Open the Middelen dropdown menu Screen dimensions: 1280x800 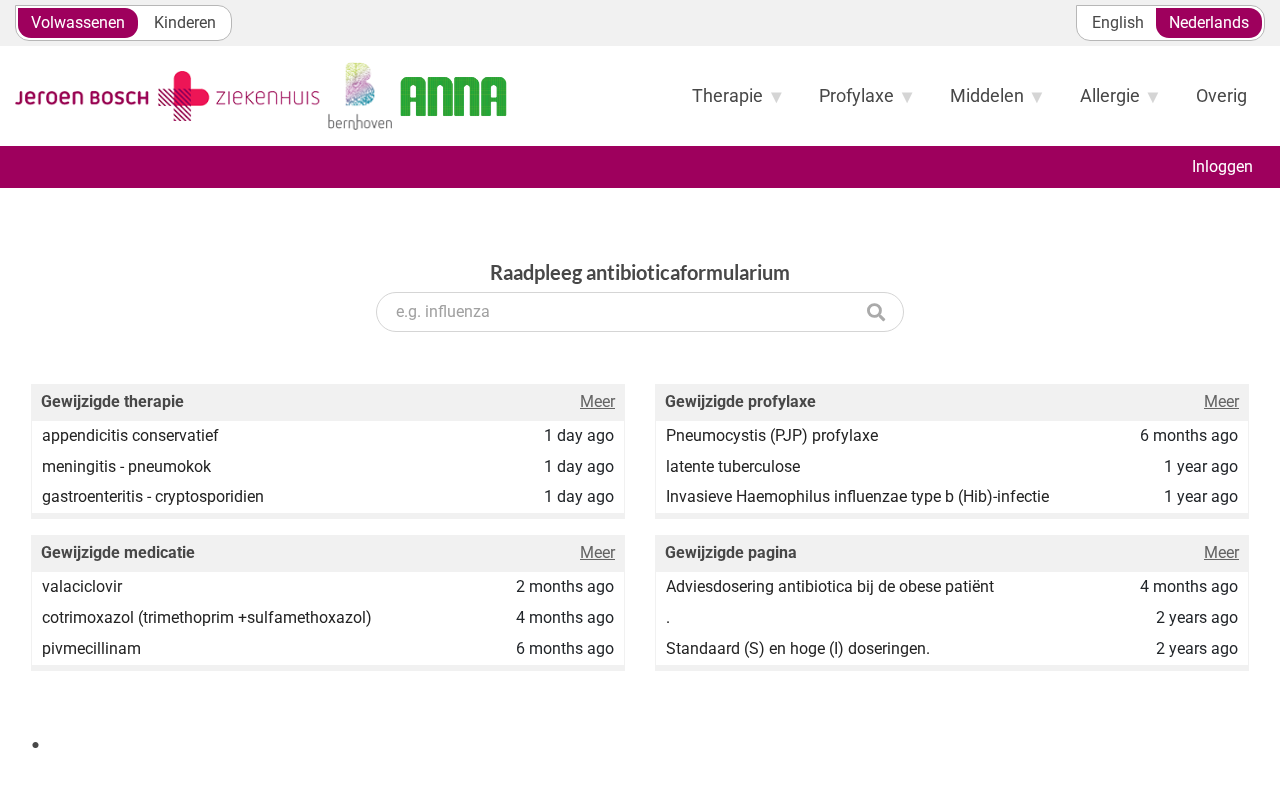(996, 96)
